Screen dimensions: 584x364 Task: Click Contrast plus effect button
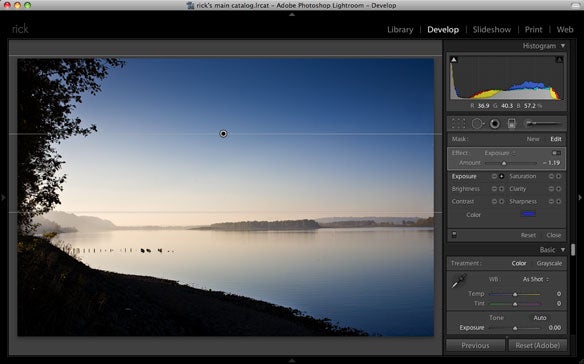click(502, 202)
